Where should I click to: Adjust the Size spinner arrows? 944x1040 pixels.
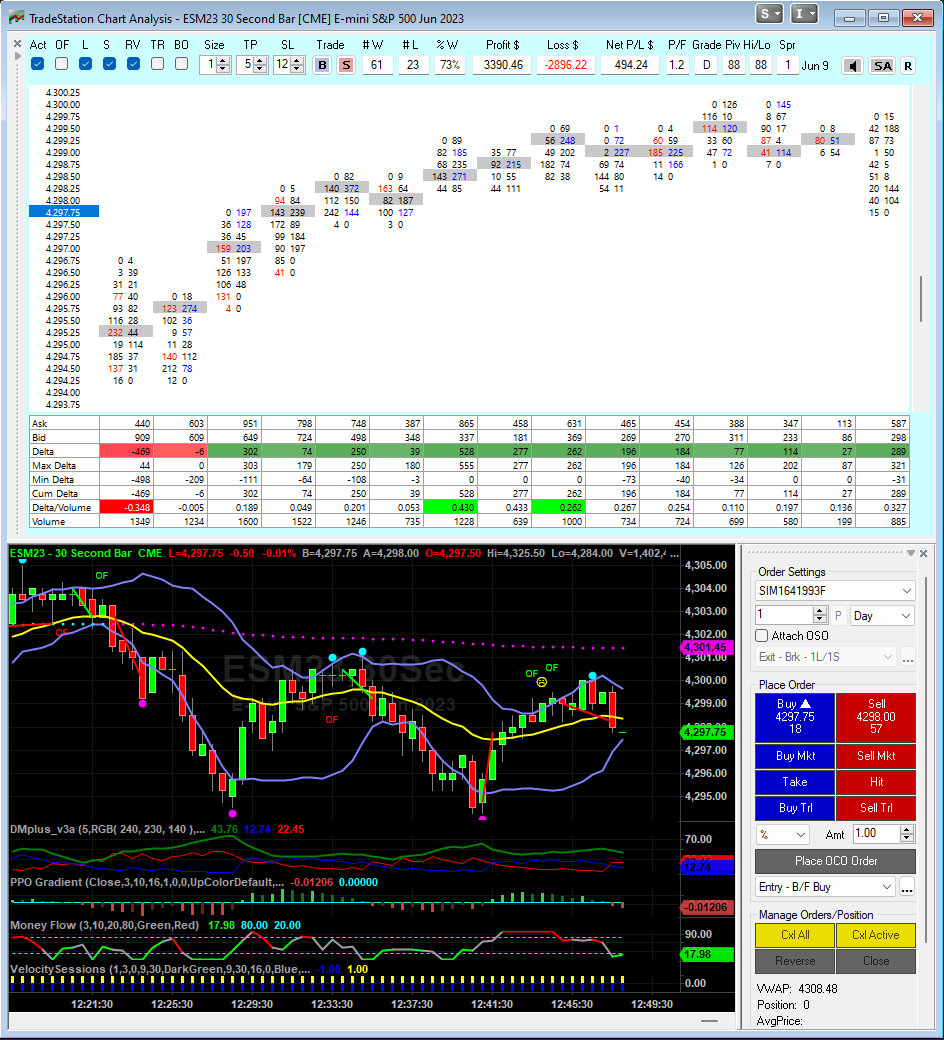point(224,65)
